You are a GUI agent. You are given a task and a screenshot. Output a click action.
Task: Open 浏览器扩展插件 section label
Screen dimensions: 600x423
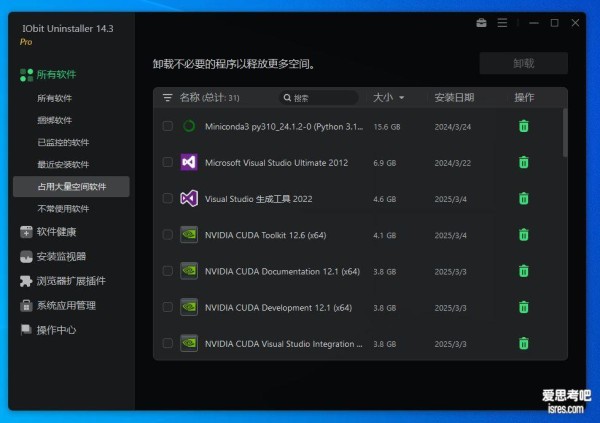pos(71,281)
